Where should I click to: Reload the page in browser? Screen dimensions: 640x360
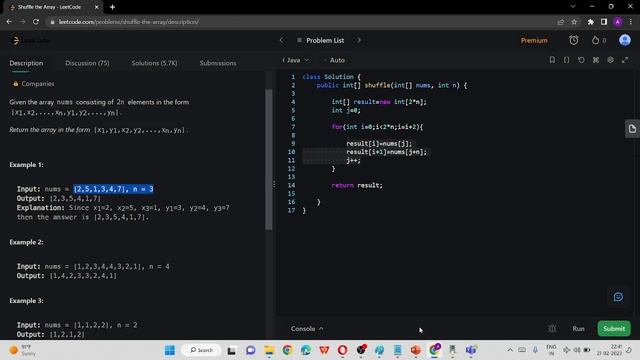[x=36, y=22]
